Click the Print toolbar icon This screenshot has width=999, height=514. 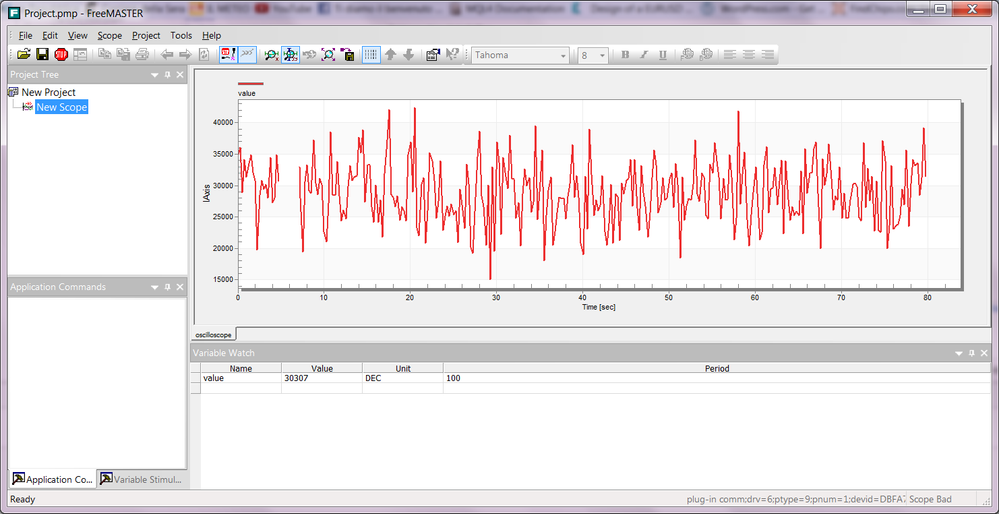(142, 55)
